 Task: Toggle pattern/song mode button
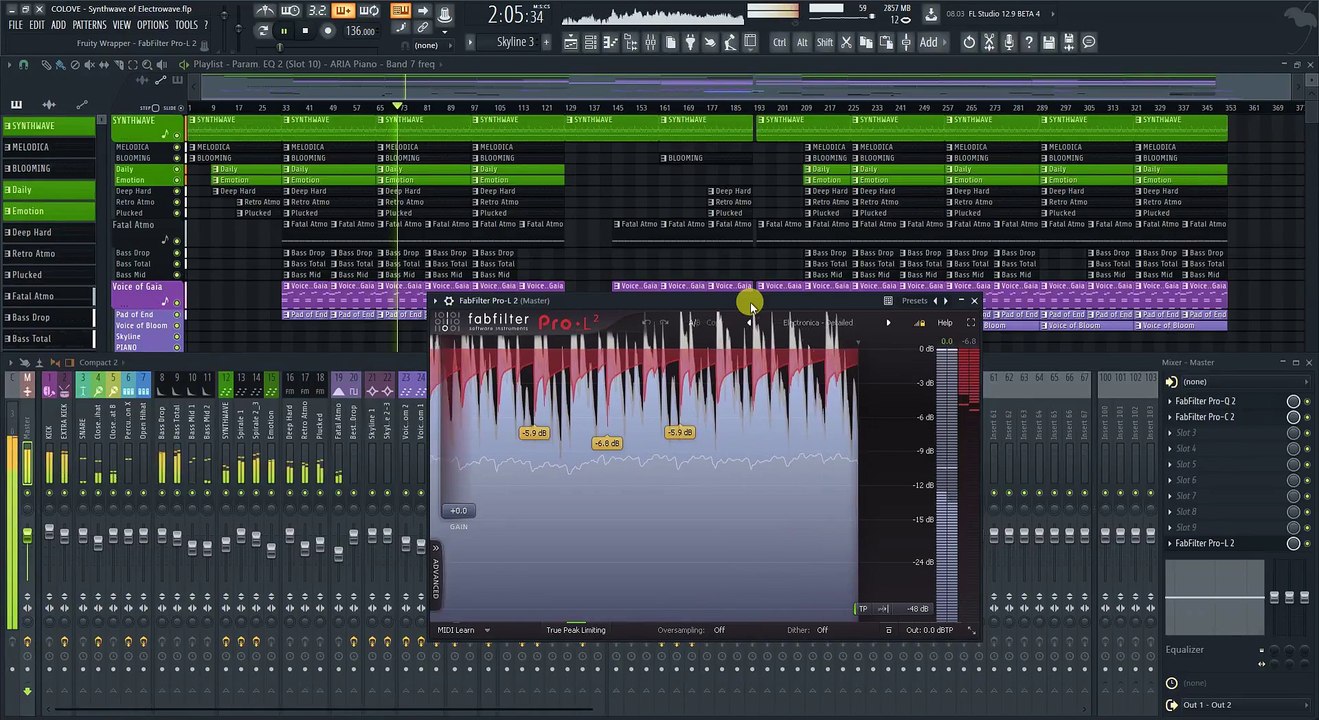(x=262, y=31)
